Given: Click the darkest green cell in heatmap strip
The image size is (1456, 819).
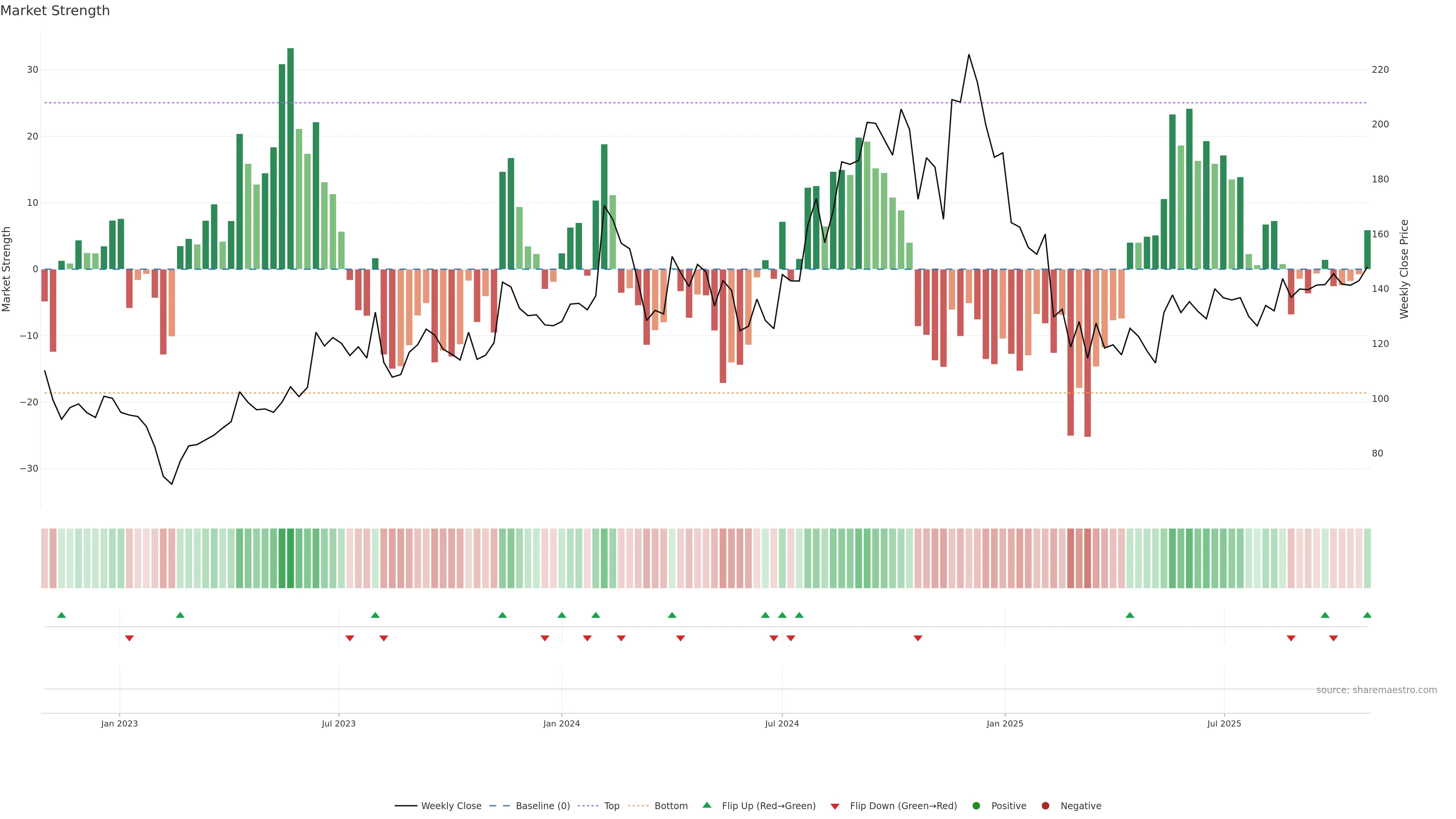Looking at the screenshot, I should (x=290, y=559).
